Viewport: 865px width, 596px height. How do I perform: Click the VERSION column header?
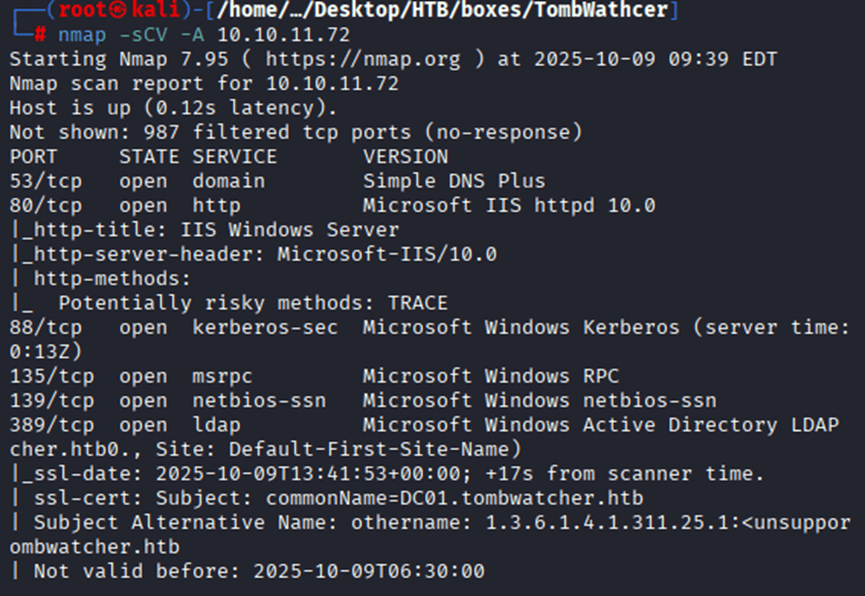(x=405, y=157)
